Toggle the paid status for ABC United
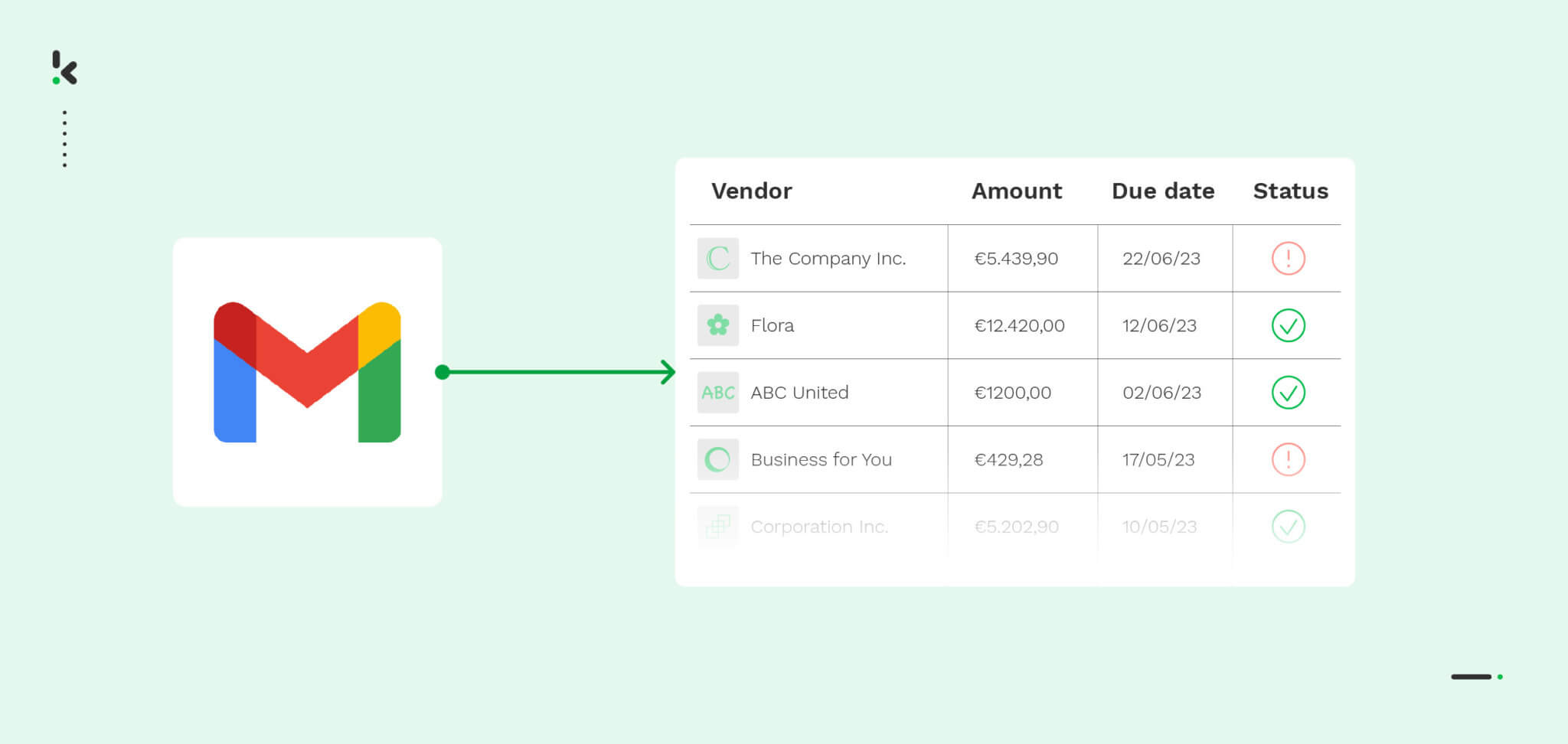Viewport: 1568px width, 744px height. tap(1289, 392)
